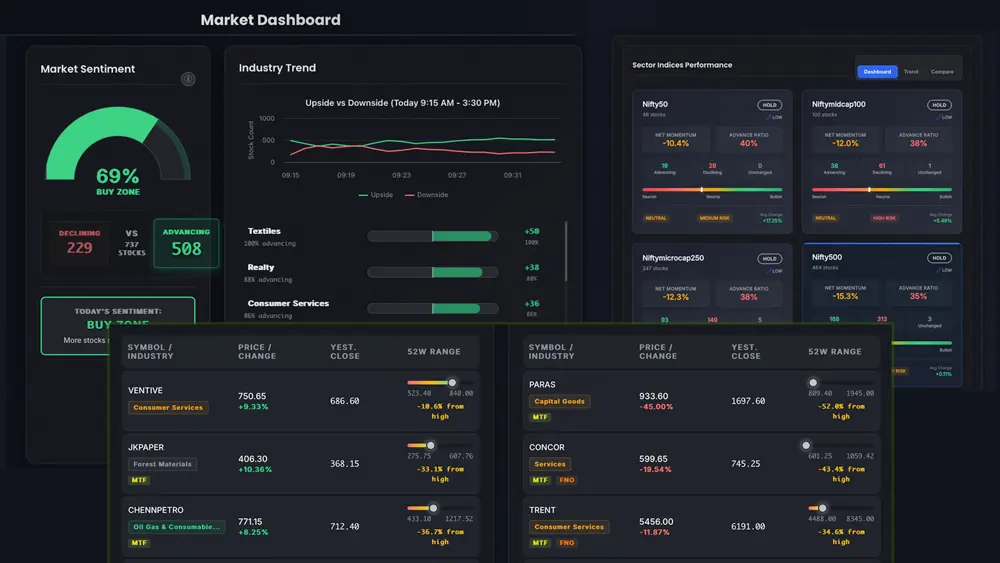The width and height of the screenshot is (1000, 563).
Task: Click HOLD badge on Nifty50 card
Action: coord(769,105)
